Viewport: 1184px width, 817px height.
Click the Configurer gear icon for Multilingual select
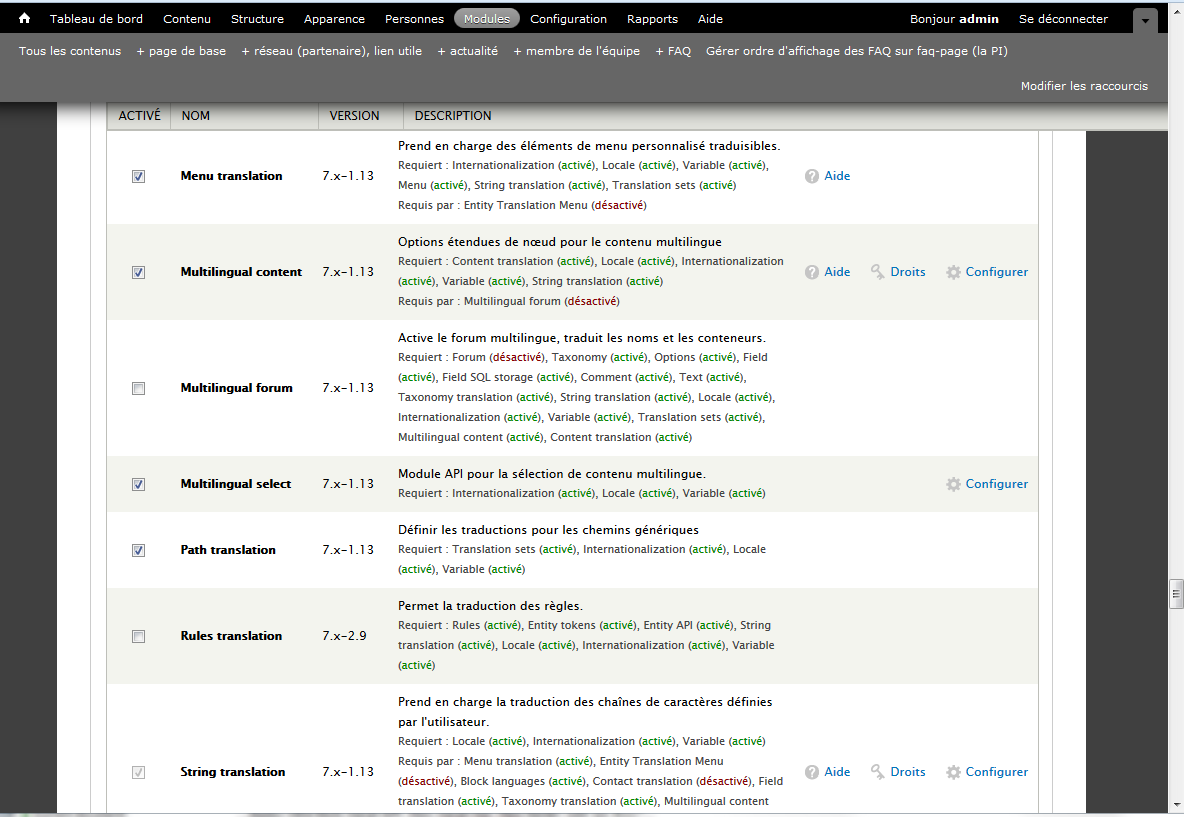953,484
